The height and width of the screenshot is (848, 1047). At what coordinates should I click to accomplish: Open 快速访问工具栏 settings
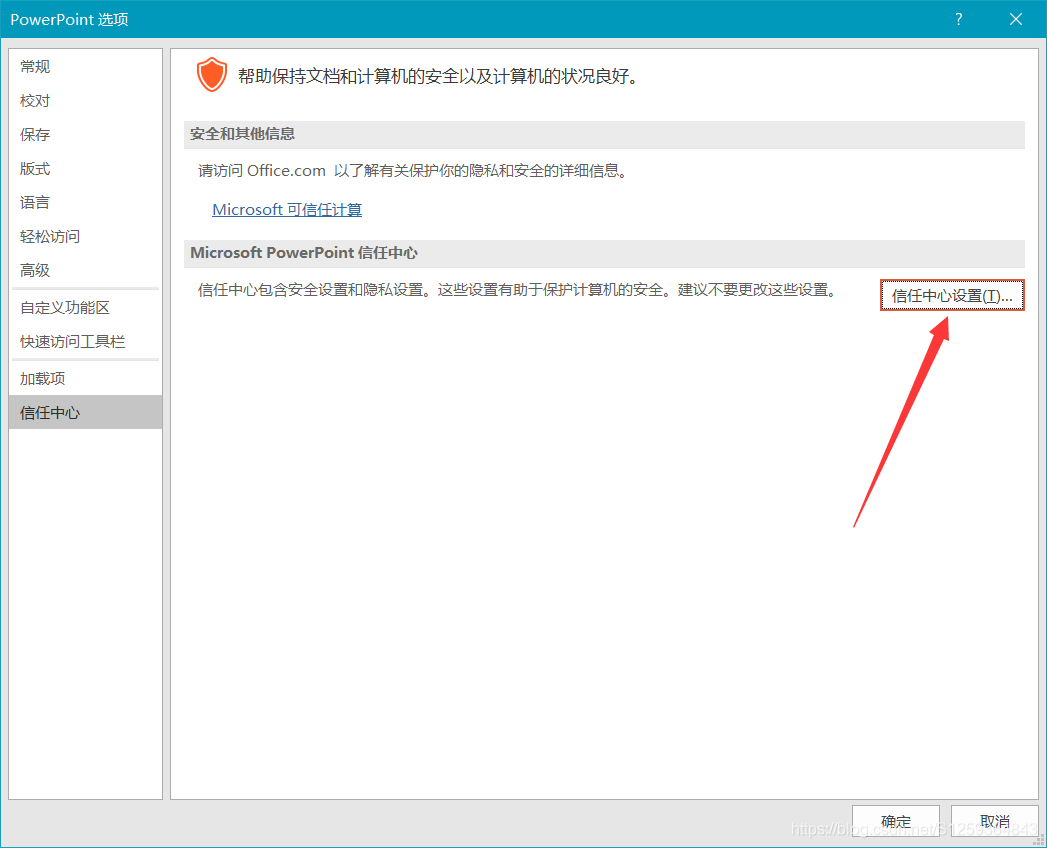(85, 342)
